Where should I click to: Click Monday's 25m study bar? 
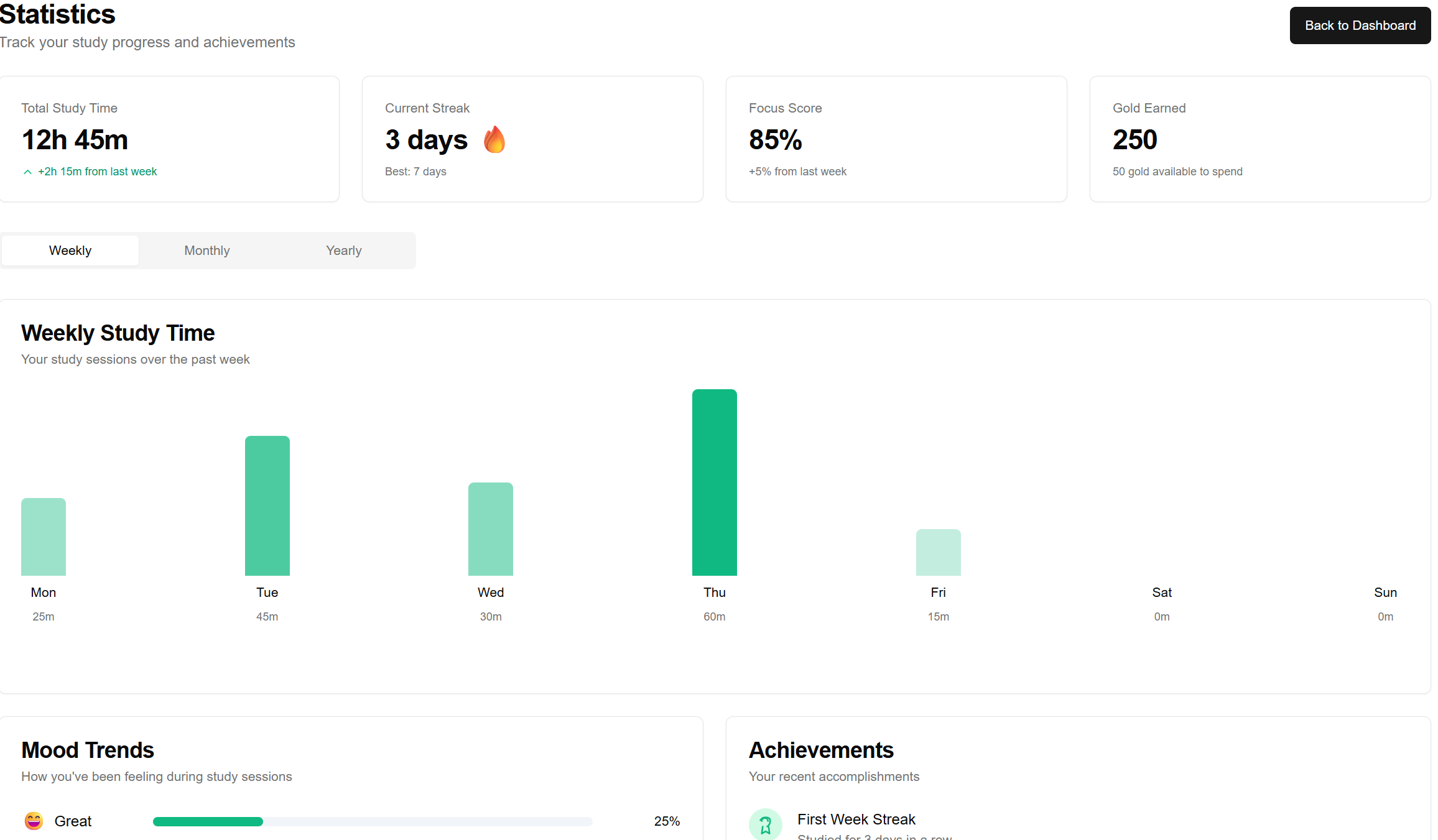tap(43, 536)
